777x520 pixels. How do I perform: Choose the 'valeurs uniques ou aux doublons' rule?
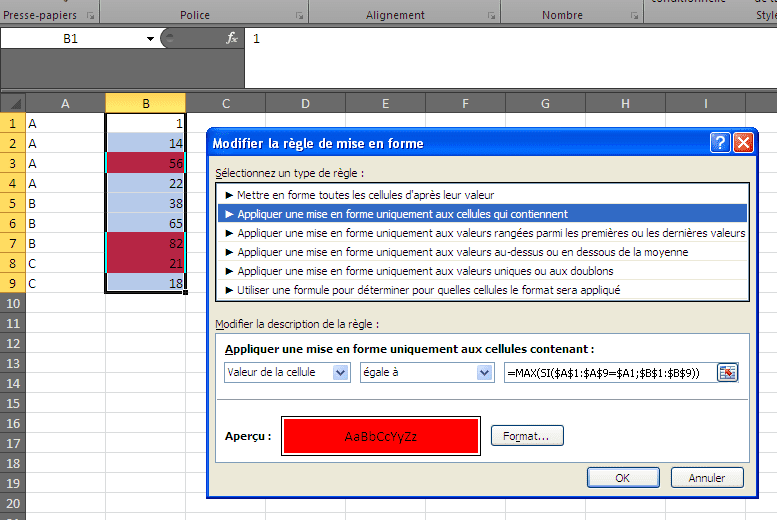tap(425, 271)
